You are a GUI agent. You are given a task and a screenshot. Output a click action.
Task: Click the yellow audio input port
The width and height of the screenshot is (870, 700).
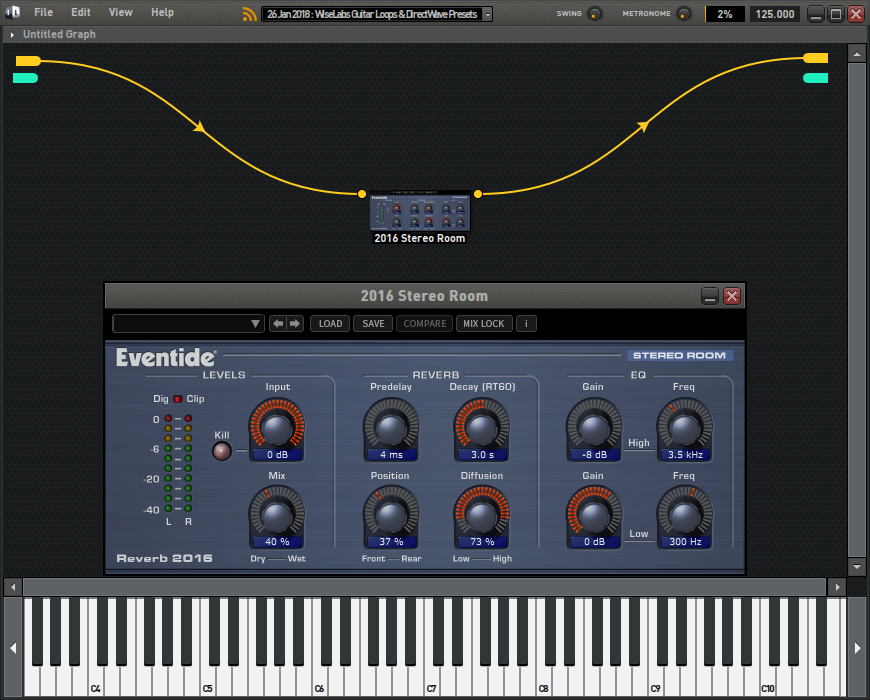[x=28, y=61]
